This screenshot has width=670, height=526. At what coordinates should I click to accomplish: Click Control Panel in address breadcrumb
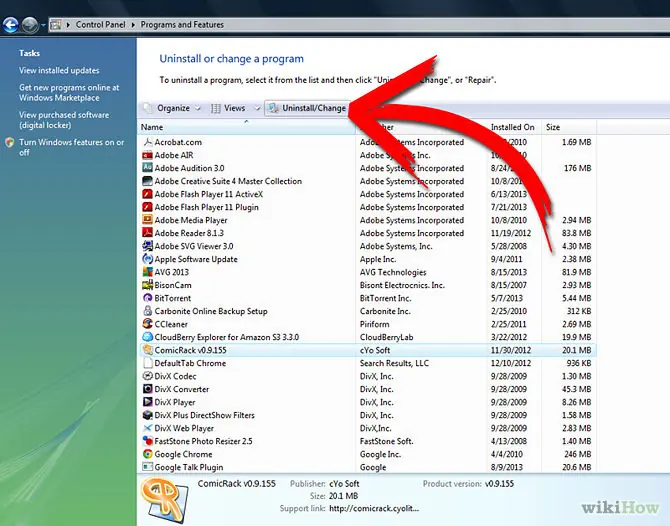tap(100, 25)
